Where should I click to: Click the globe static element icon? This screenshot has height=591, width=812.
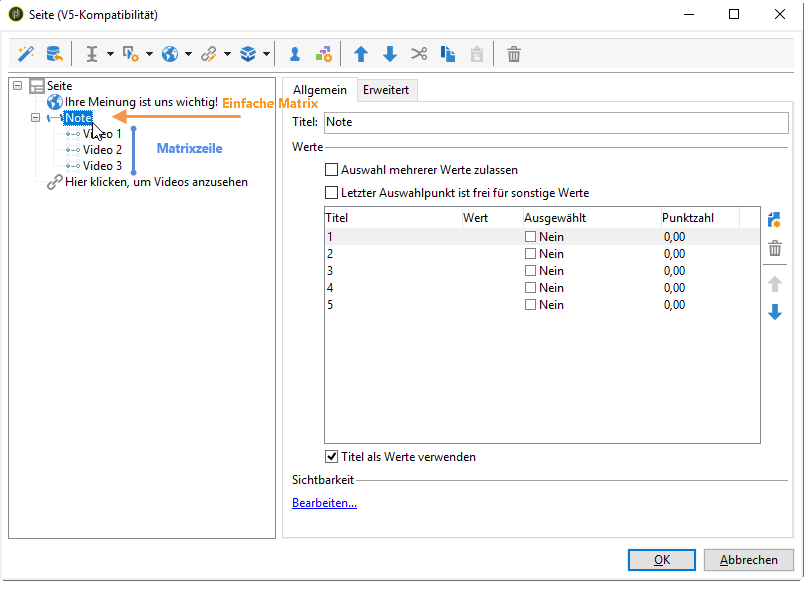170,54
